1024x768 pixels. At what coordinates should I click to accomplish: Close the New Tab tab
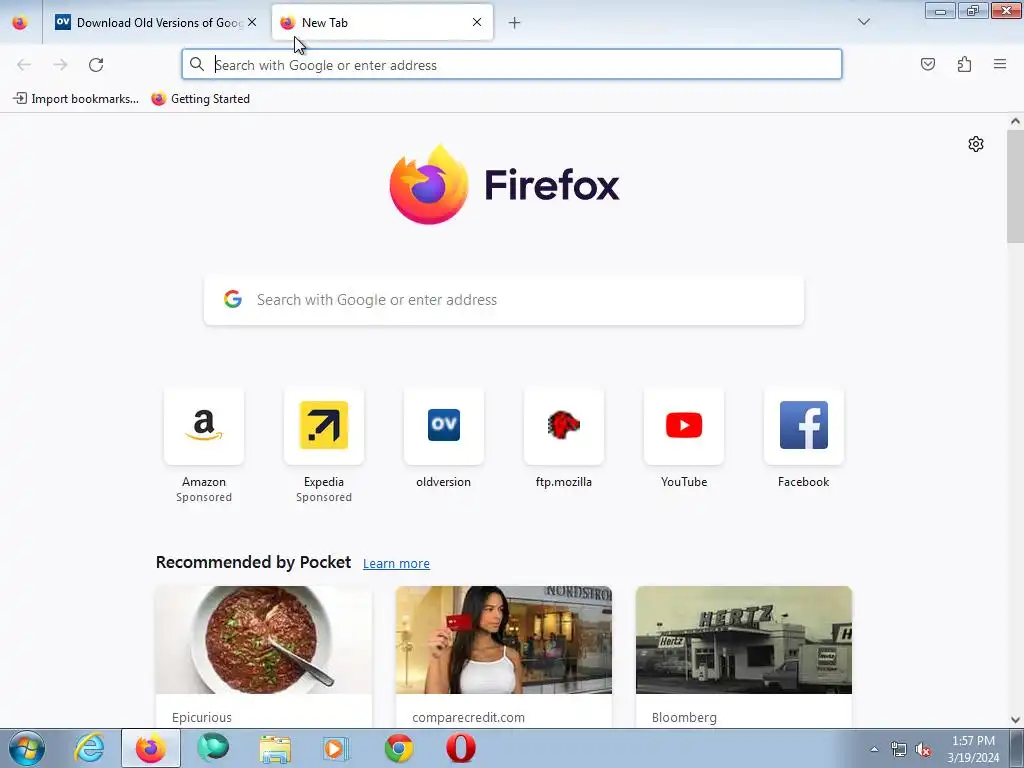477,22
